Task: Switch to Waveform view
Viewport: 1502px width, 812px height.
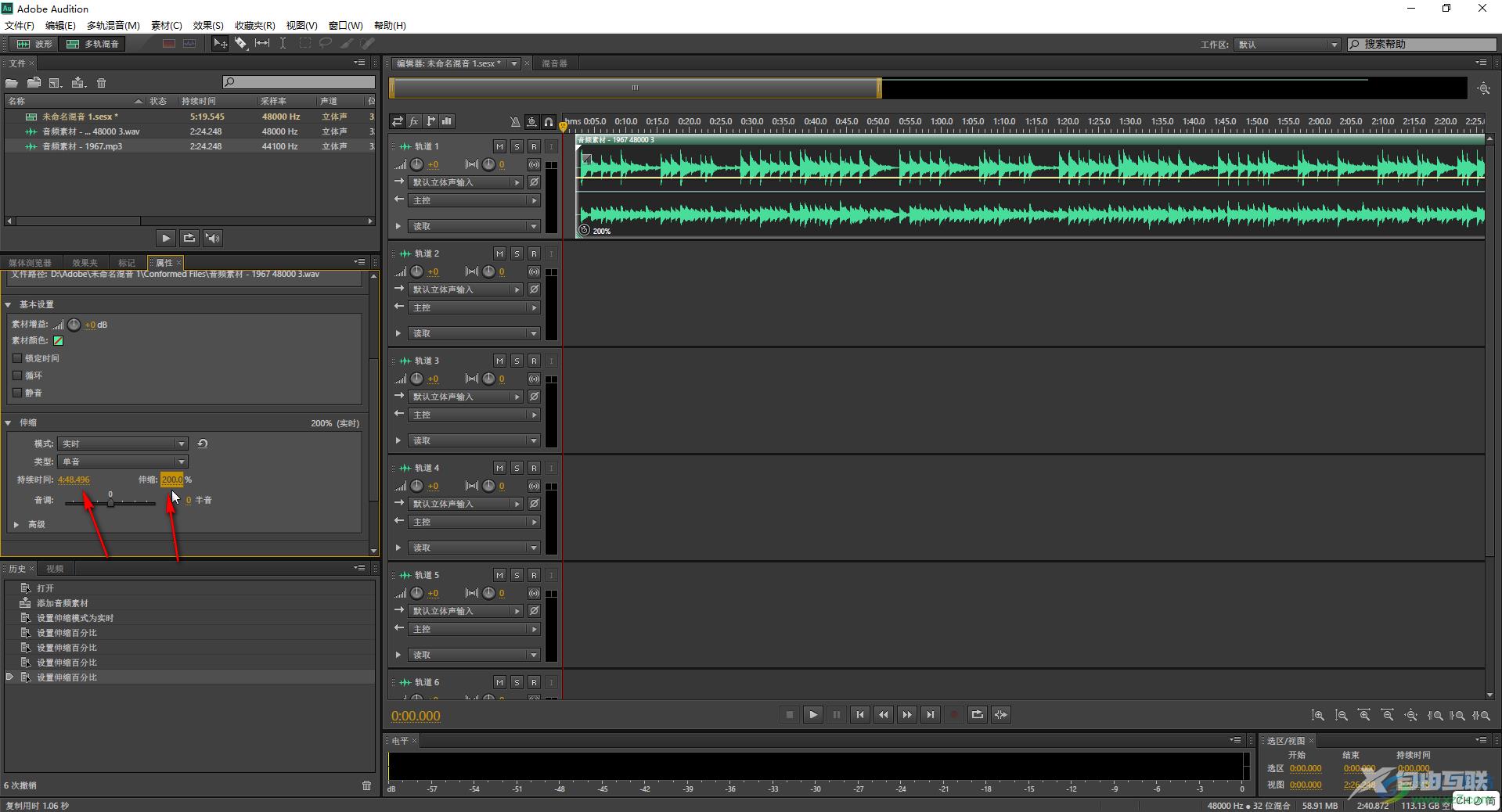Action: click(35, 44)
